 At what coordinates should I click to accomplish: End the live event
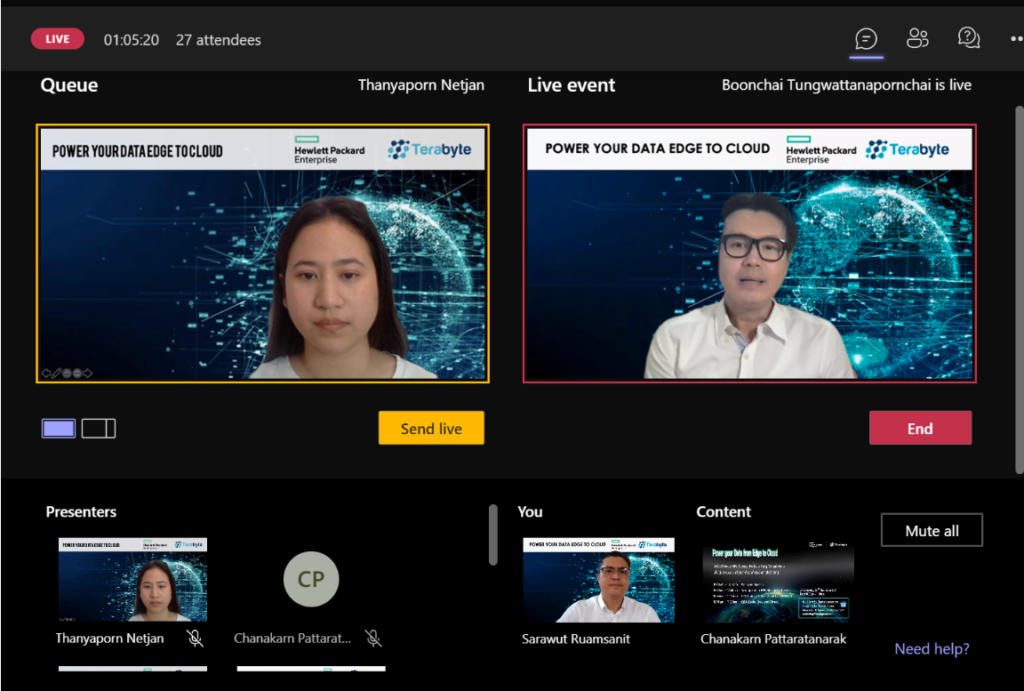(x=919, y=428)
